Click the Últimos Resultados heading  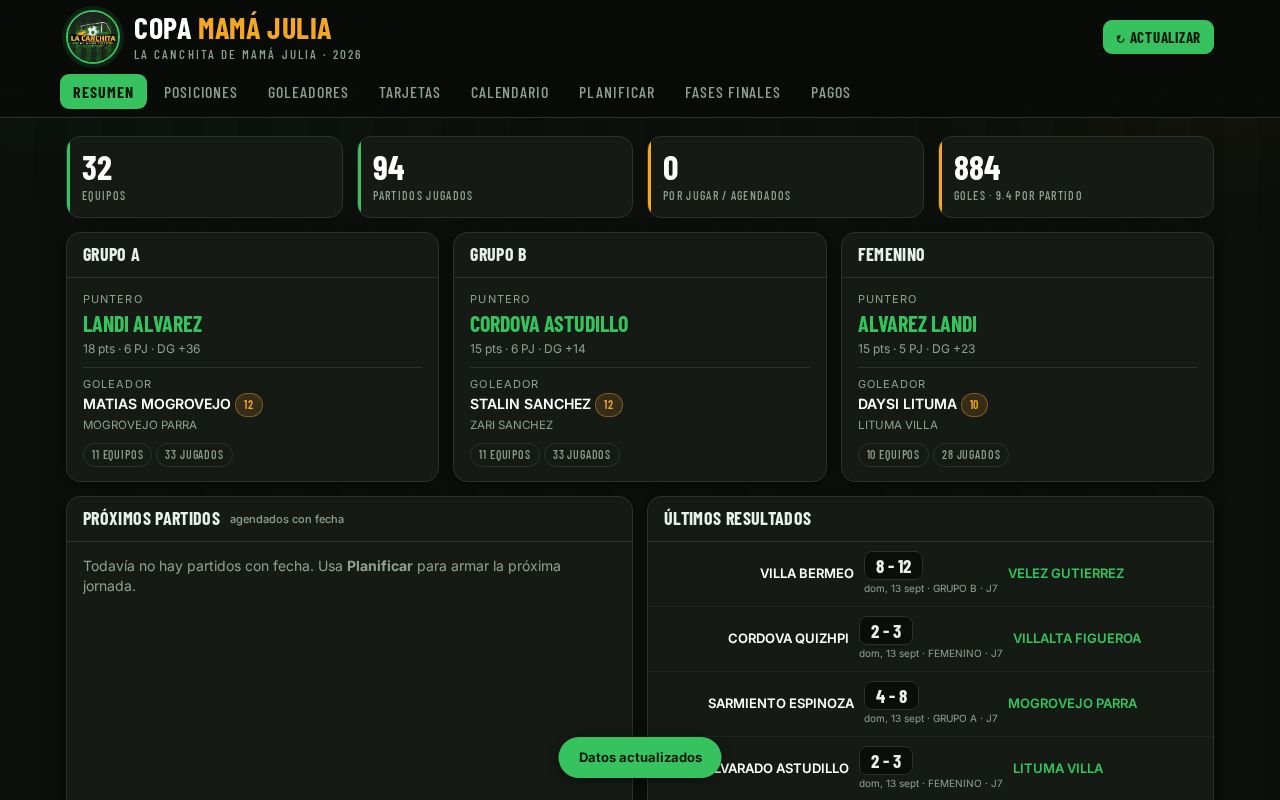point(737,519)
